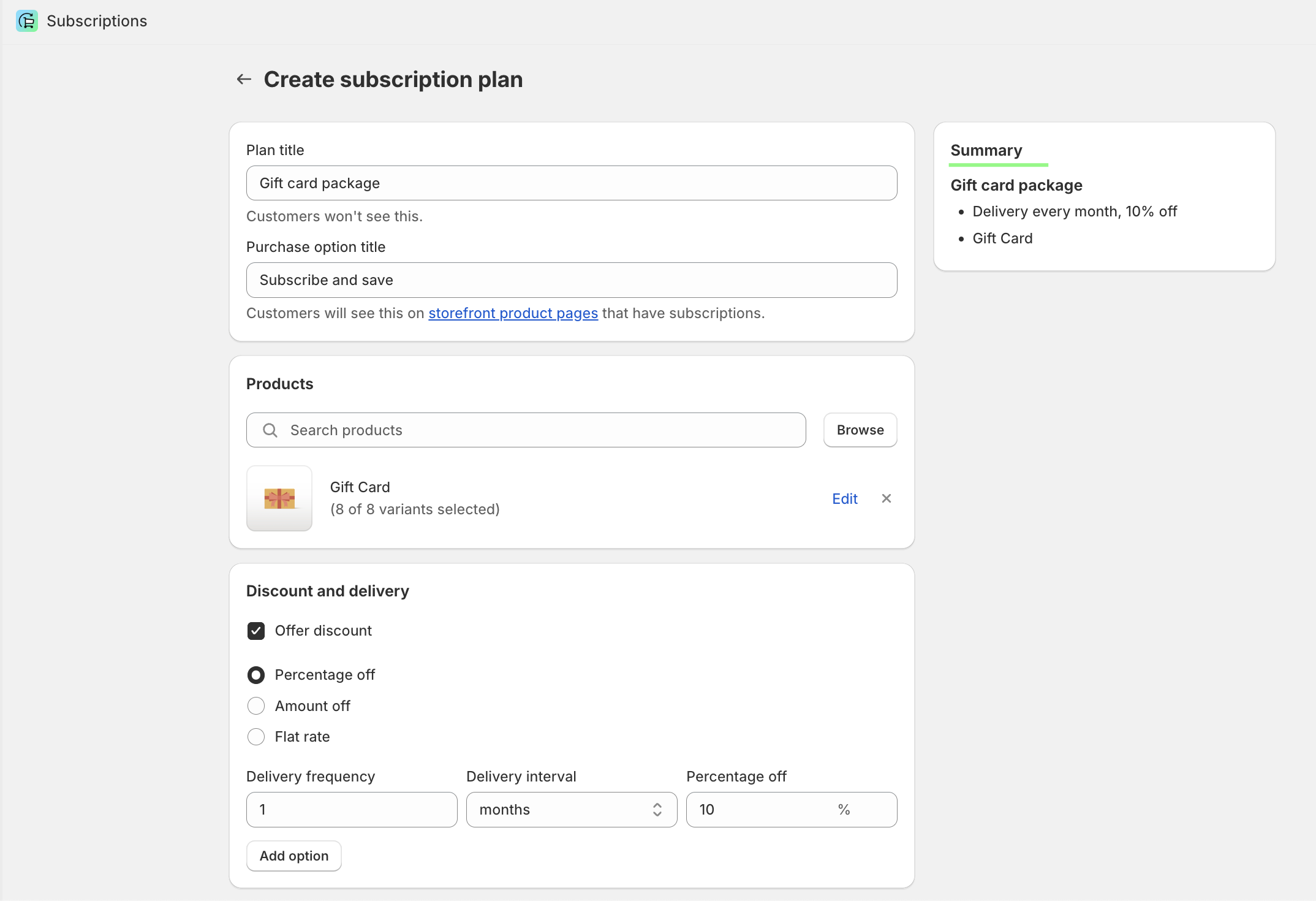The image size is (1316, 901).
Task: Click the Subscriptions app logo icon
Action: pos(27,21)
